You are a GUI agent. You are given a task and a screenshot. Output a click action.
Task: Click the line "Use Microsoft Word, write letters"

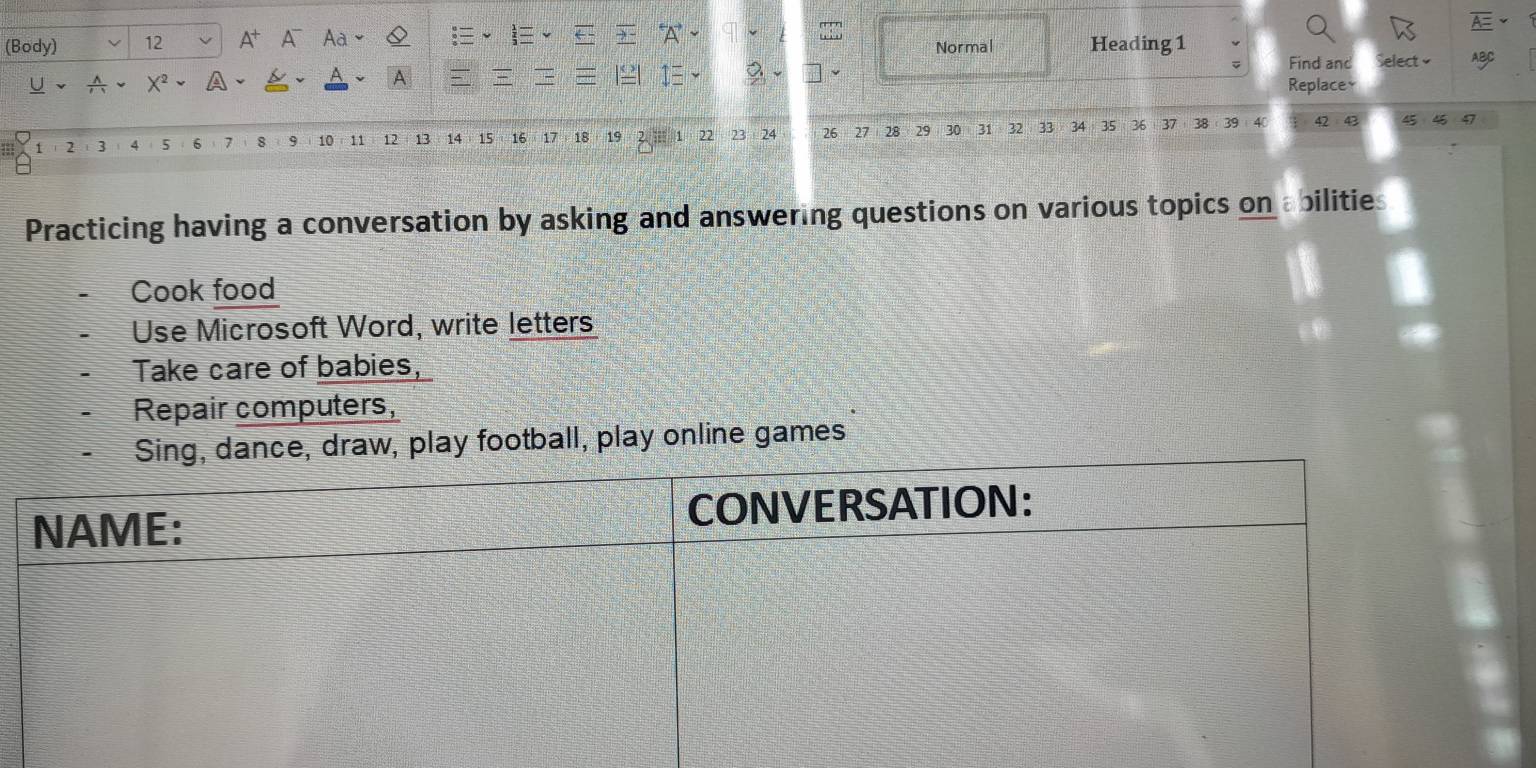(363, 326)
